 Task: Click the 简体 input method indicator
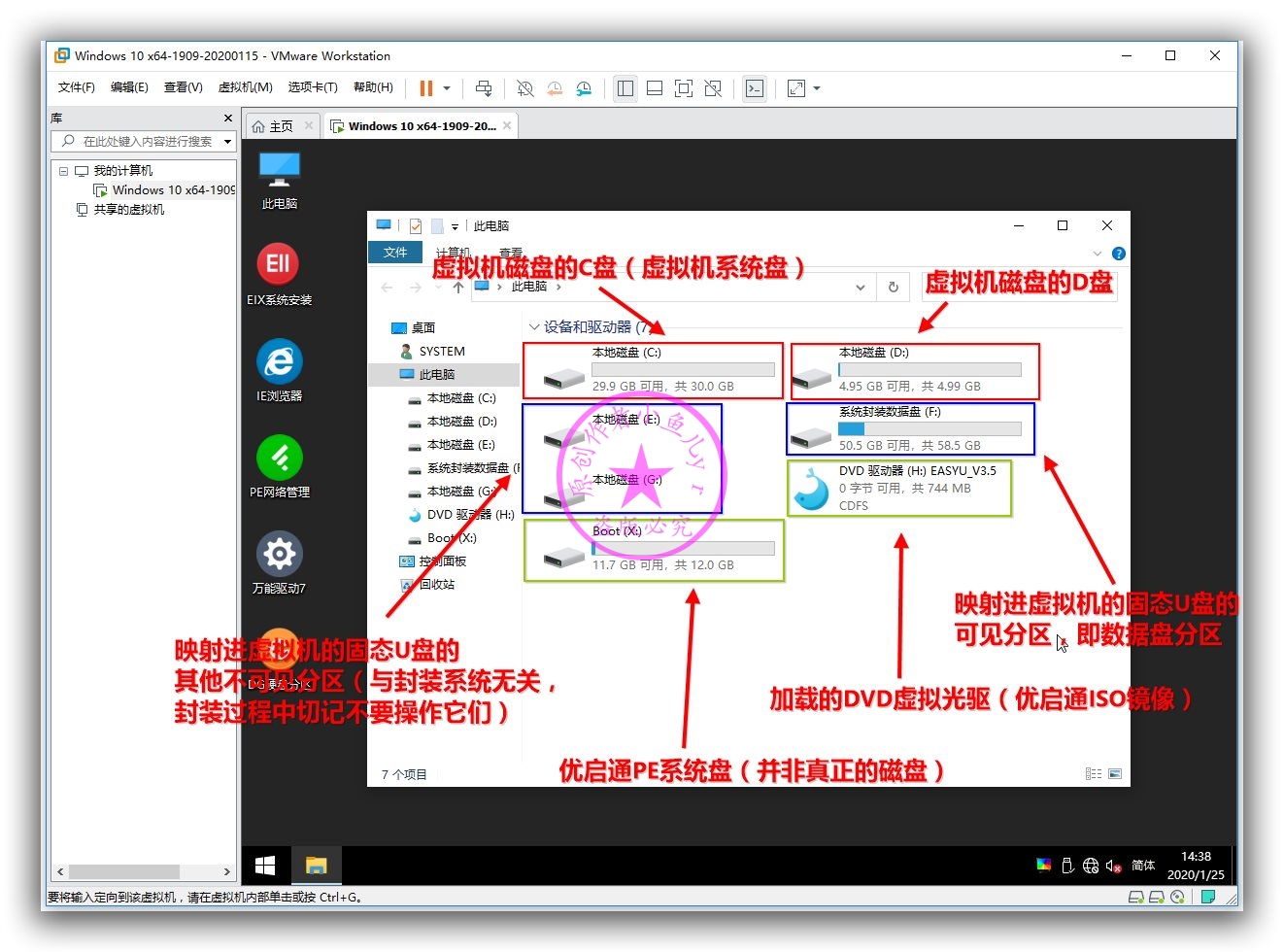(x=1143, y=866)
